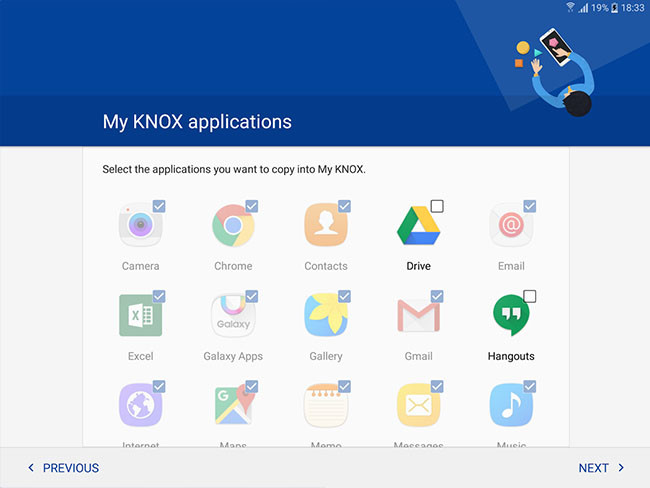Tap the Hangouts app icon

[x=511, y=315]
